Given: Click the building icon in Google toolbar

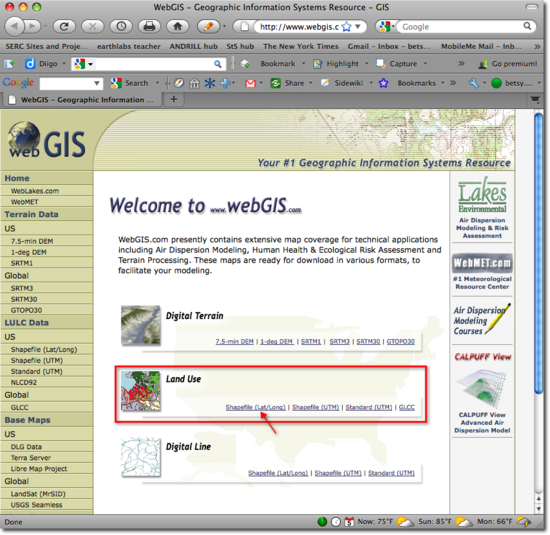Looking at the screenshot, I should [194, 83].
